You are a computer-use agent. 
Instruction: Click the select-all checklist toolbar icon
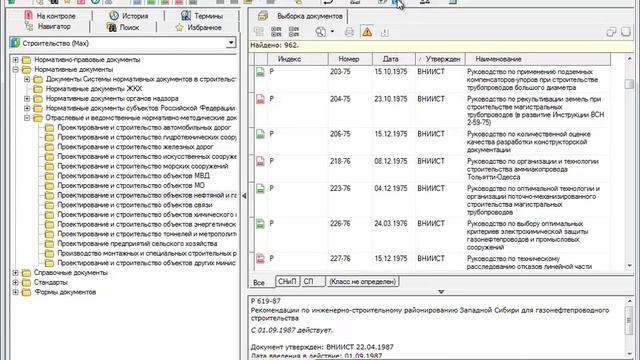pyautogui.click(x=276, y=32)
